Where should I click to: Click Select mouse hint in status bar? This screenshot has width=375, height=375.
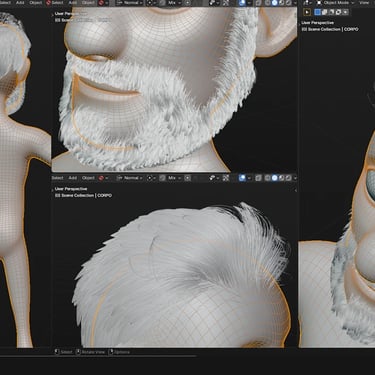click(64, 352)
